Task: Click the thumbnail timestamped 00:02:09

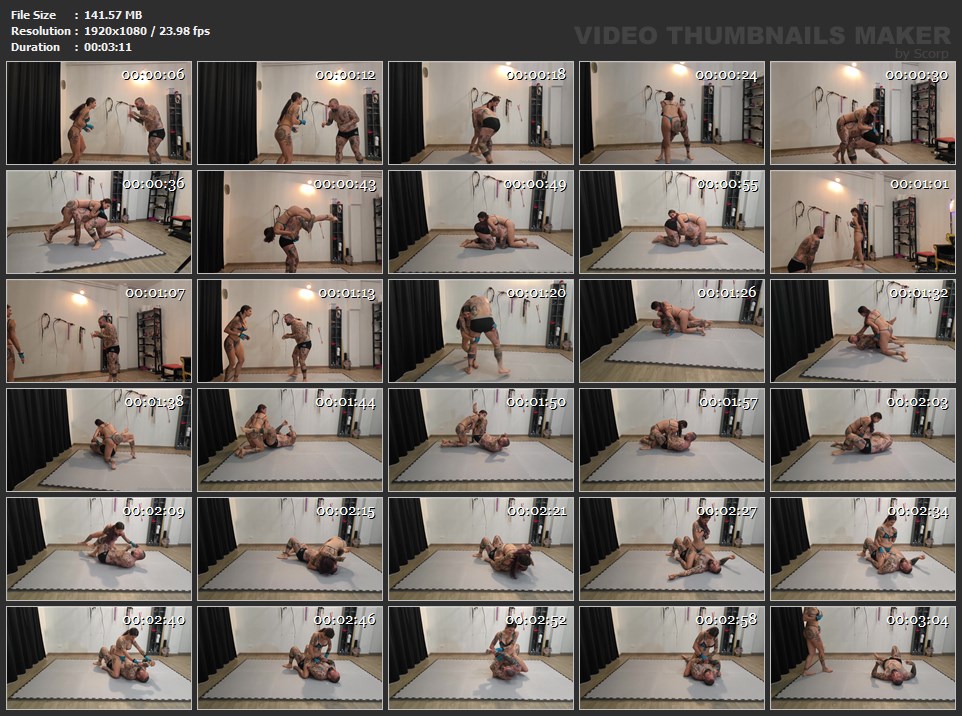Action: [99, 549]
